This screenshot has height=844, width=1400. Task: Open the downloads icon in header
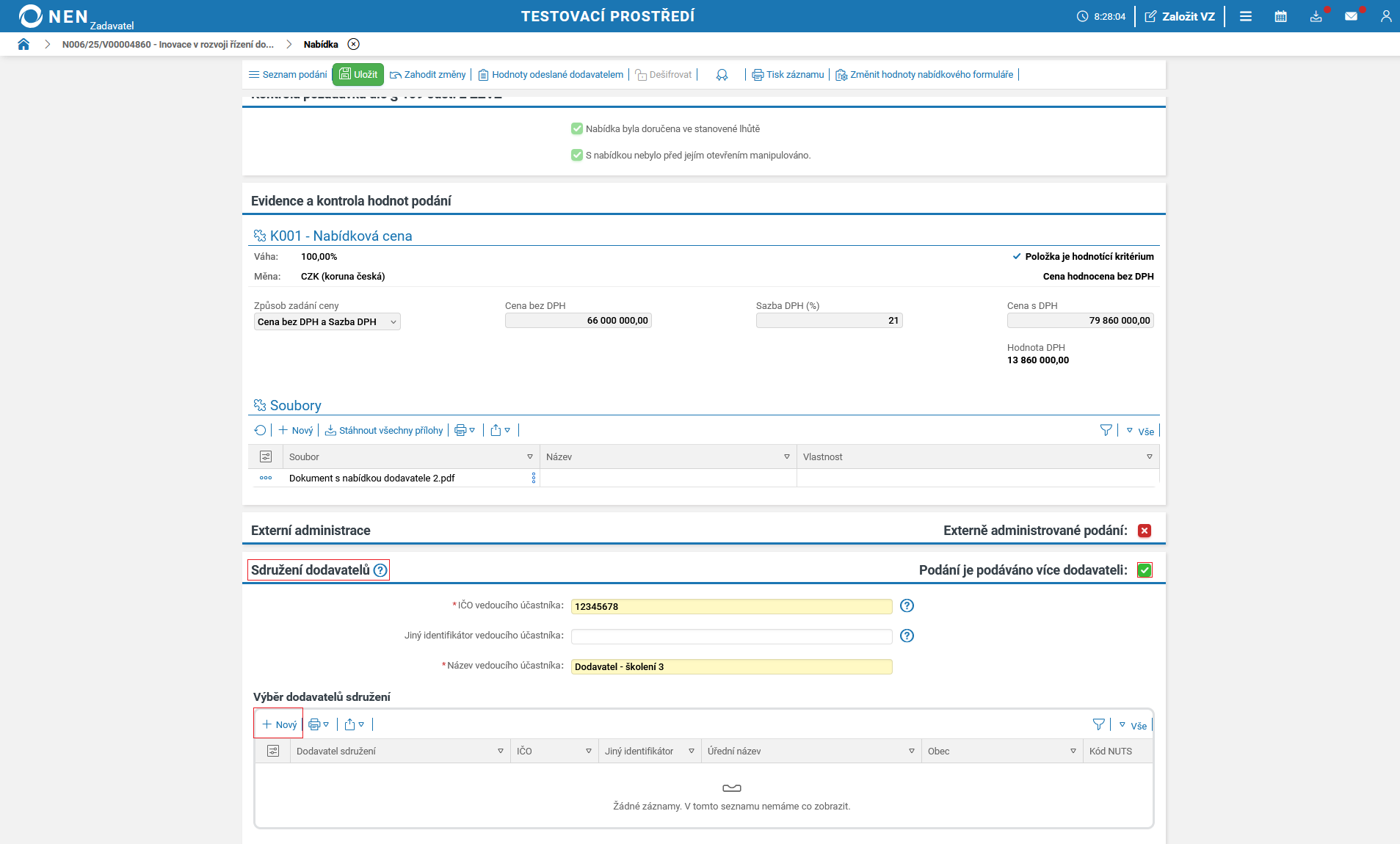1316,16
